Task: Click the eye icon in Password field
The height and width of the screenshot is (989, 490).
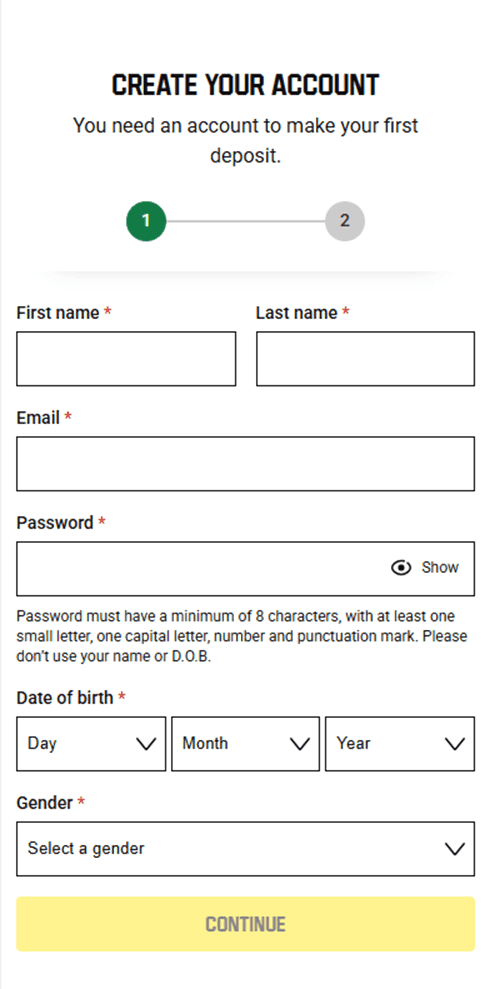Action: coord(401,568)
